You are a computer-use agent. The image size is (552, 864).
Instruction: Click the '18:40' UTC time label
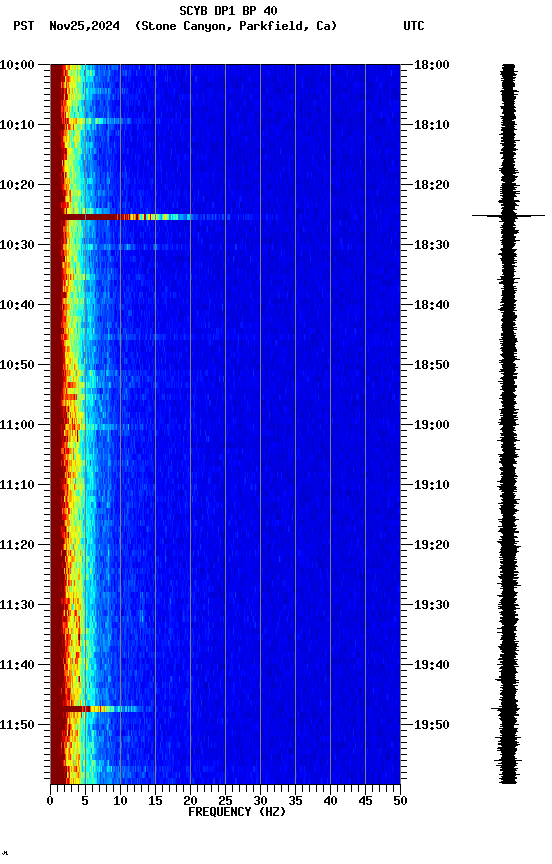point(432,305)
